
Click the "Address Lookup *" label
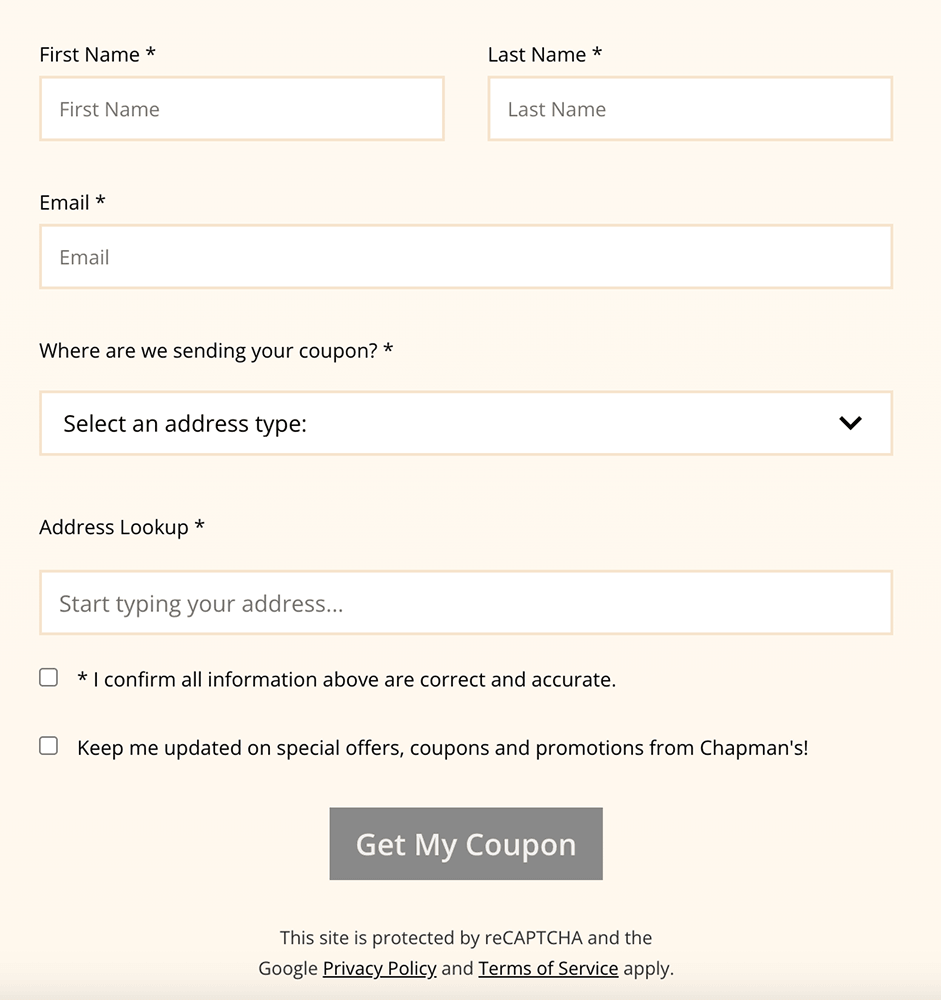121,527
